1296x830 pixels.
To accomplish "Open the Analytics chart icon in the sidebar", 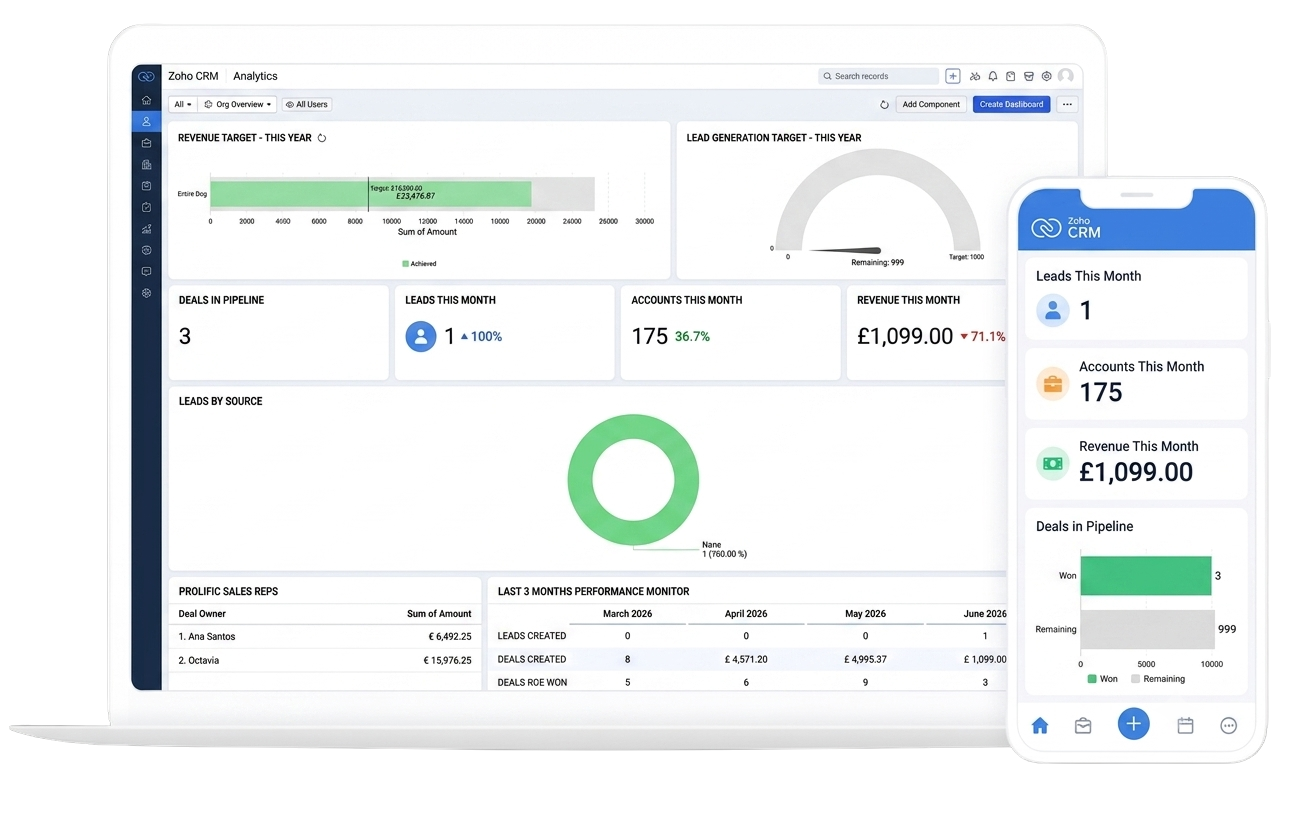I will tap(146, 229).
